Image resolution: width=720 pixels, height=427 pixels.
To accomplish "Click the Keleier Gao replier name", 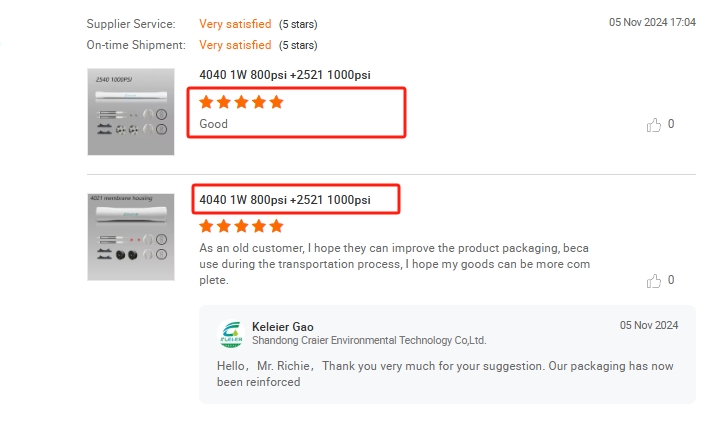I will 285,326.
